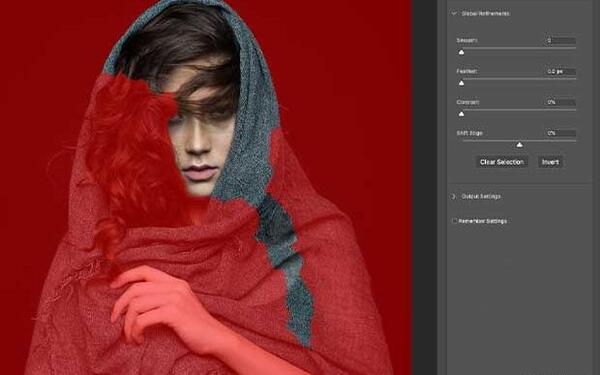Click the Contrast label text
Image resolution: width=600 pixels, height=375 pixels.
pos(468,102)
